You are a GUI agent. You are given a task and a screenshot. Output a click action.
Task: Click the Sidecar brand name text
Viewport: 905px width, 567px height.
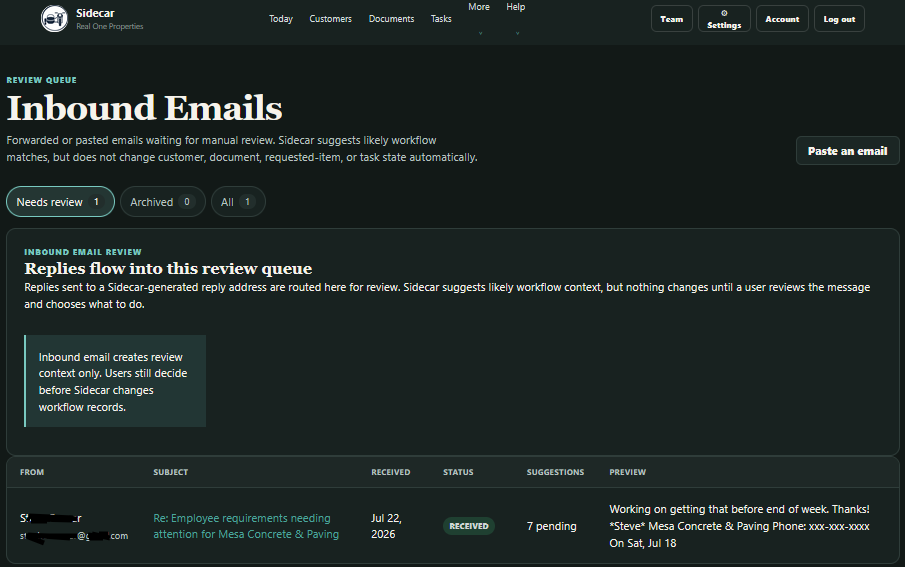point(95,13)
